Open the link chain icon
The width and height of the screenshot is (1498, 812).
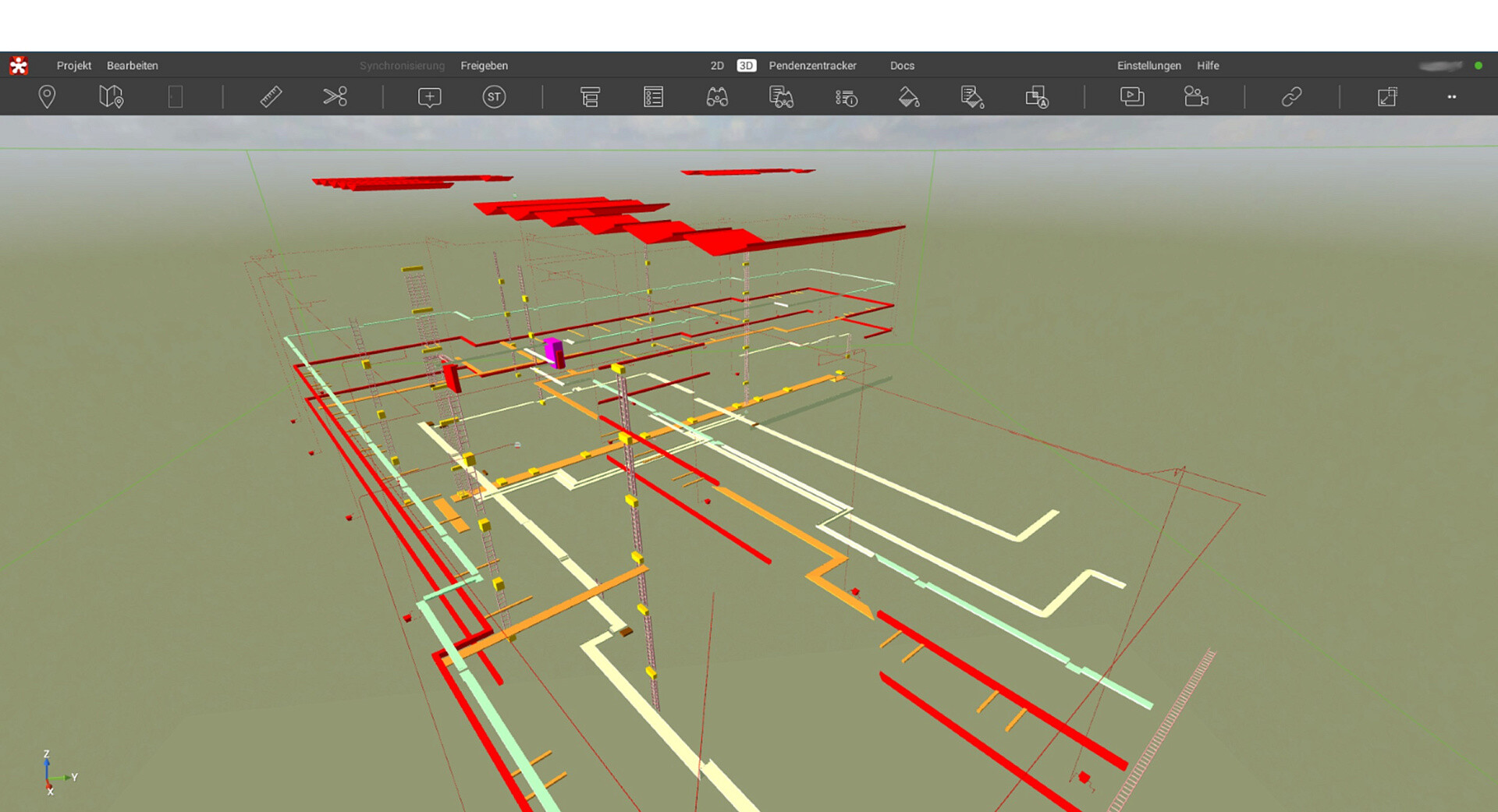(x=1291, y=97)
